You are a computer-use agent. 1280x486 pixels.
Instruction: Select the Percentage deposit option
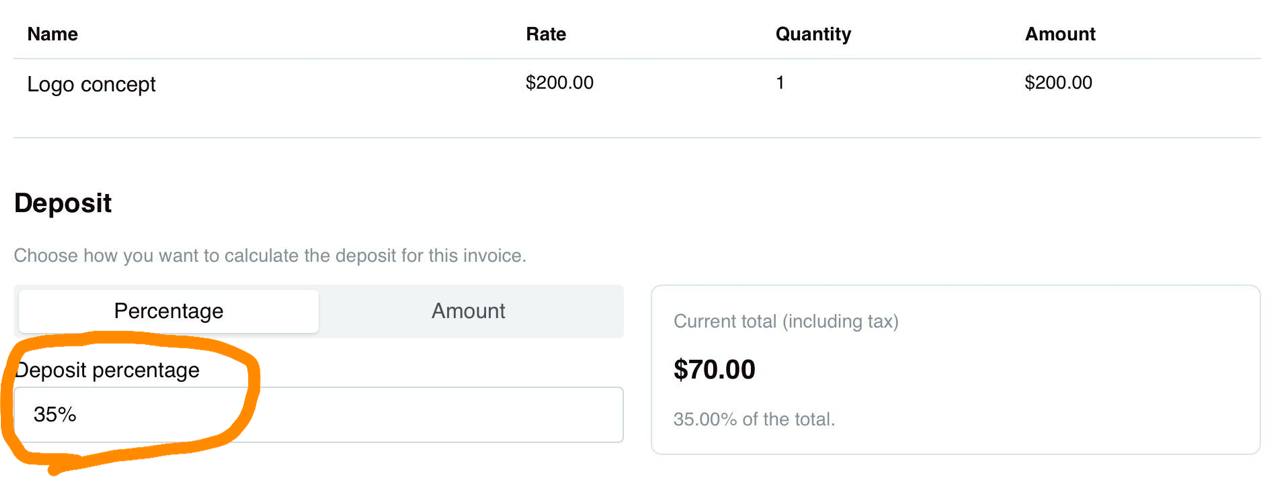168,311
